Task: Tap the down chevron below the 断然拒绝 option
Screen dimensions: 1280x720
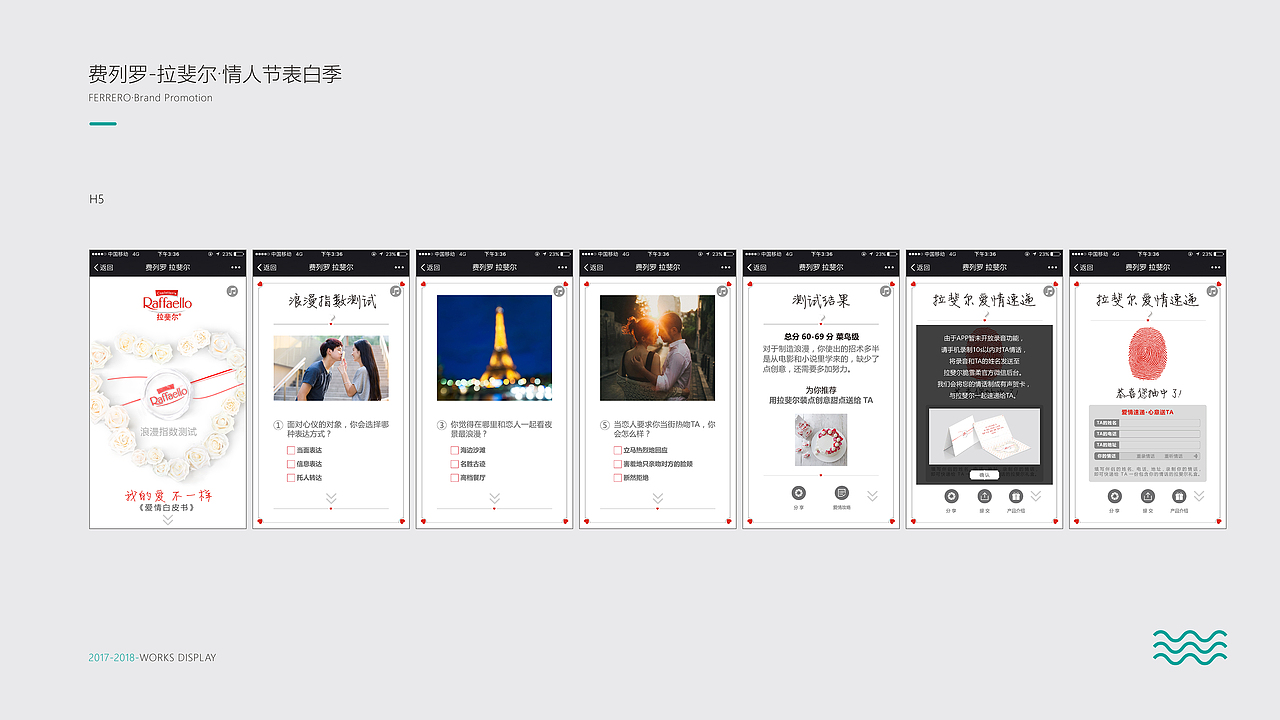Action: tap(657, 497)
